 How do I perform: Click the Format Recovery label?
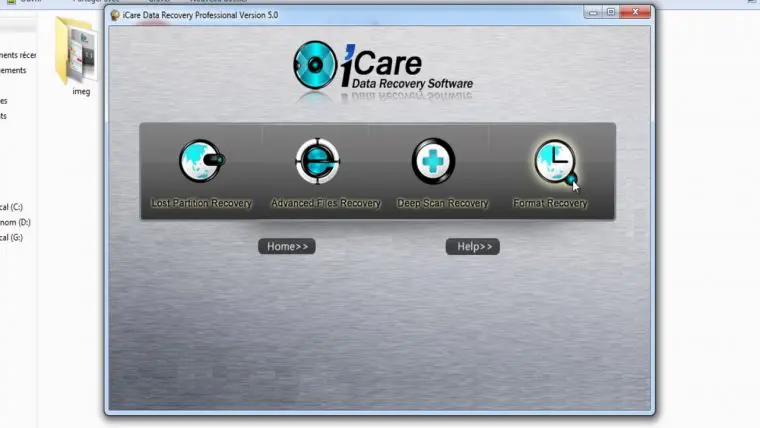coord(550,203)
